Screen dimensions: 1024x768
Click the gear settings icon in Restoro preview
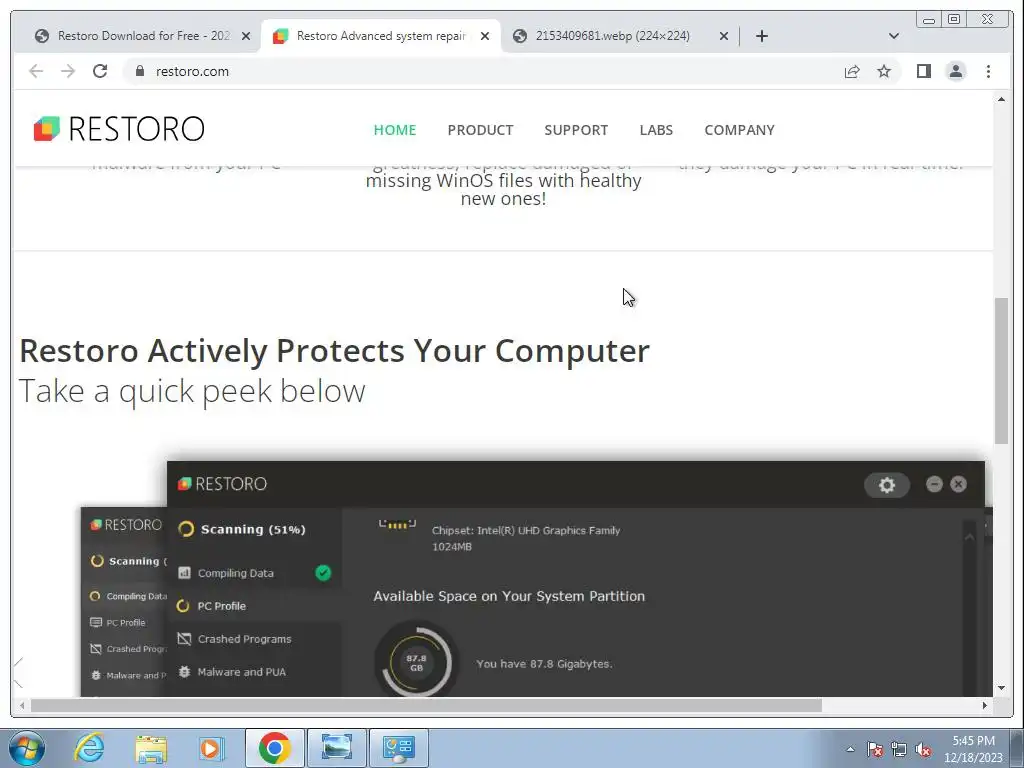click(886, 485)
